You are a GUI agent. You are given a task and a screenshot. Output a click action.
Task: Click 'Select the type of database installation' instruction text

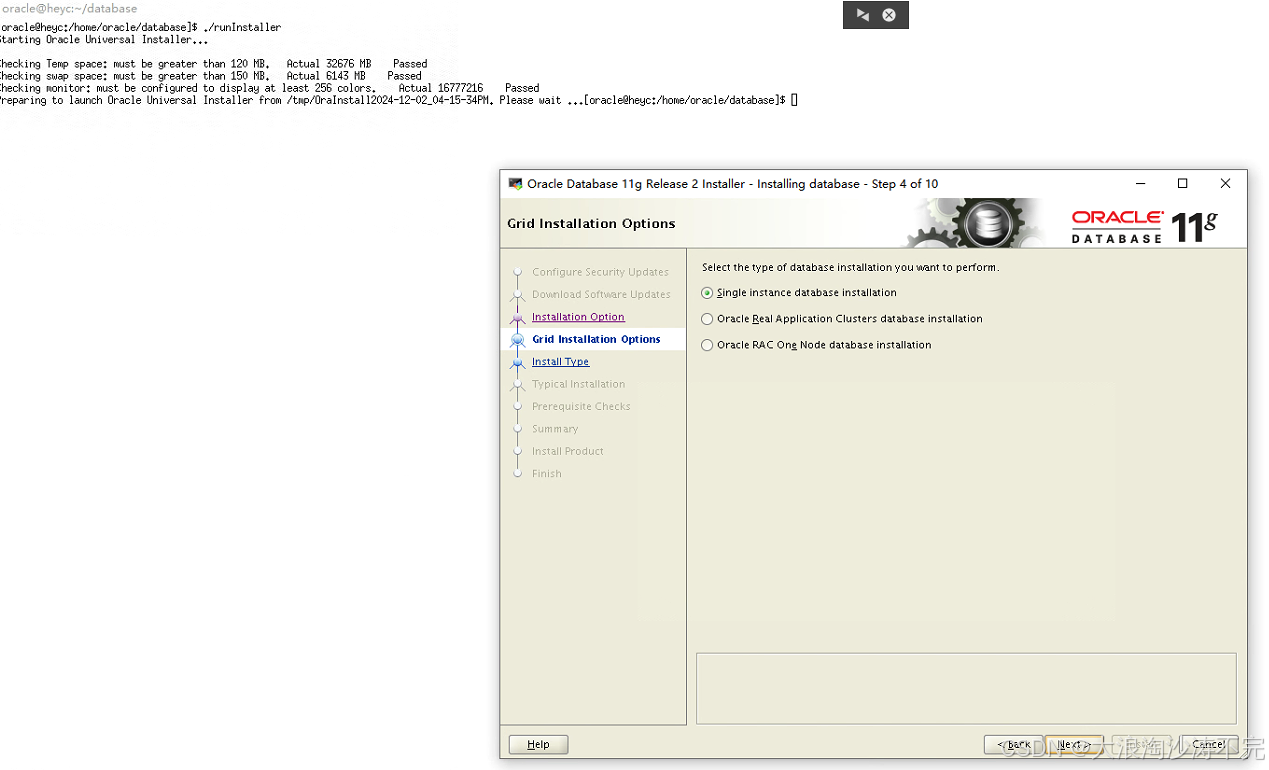850,268
